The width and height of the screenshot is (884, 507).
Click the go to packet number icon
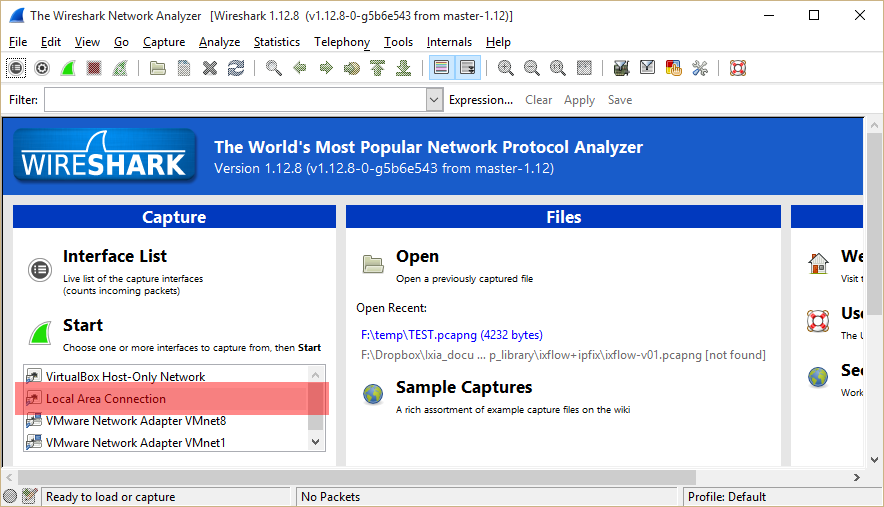[352, 68]
